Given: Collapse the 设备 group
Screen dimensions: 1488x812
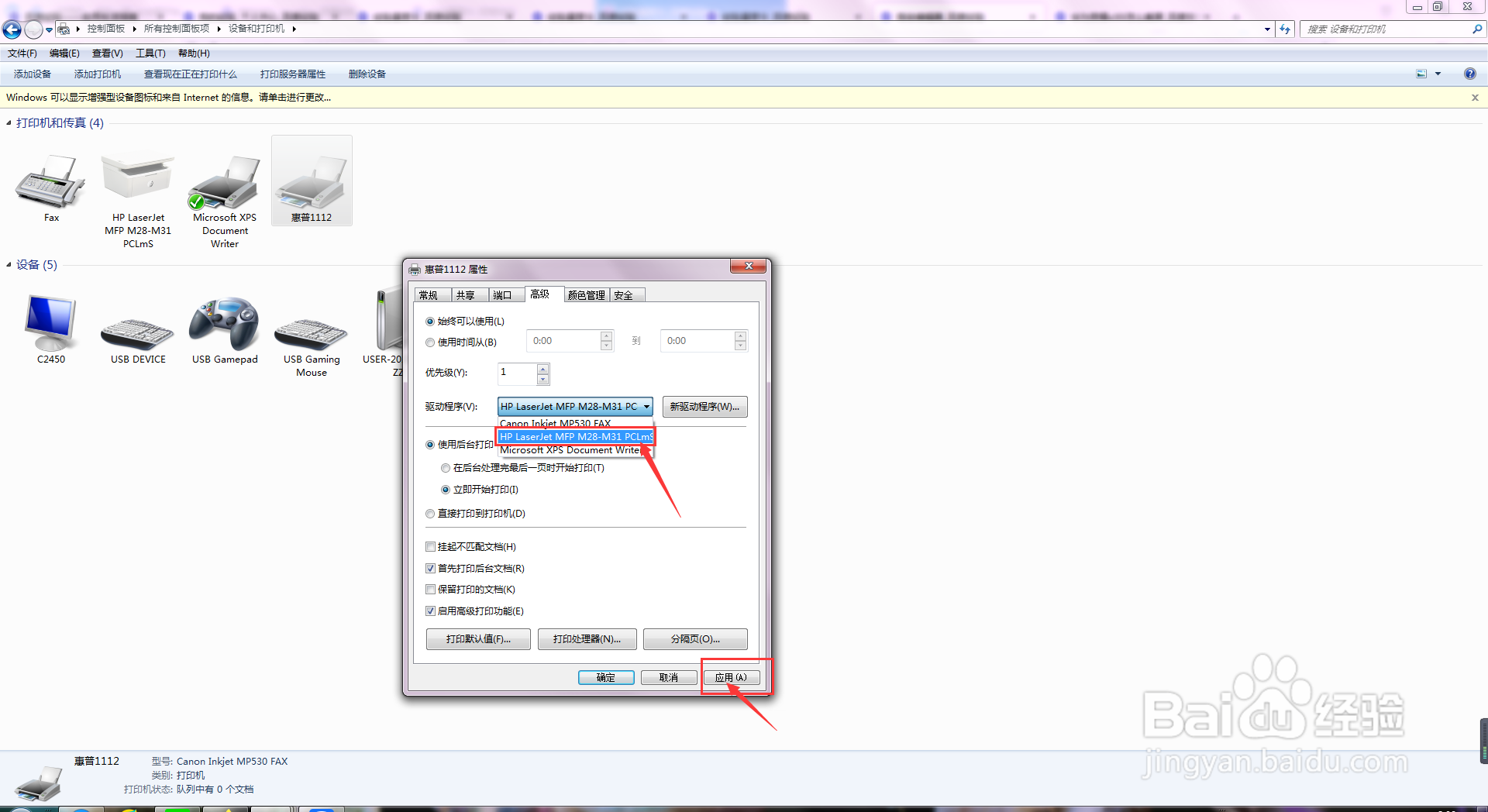Looking at the screenshot, I should (9, 265).
